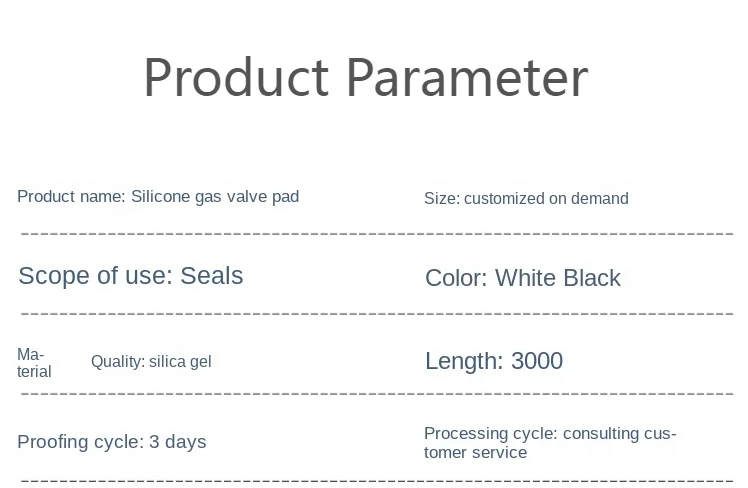
Task: Click the "Length:" label
Action: click(465, 361)
